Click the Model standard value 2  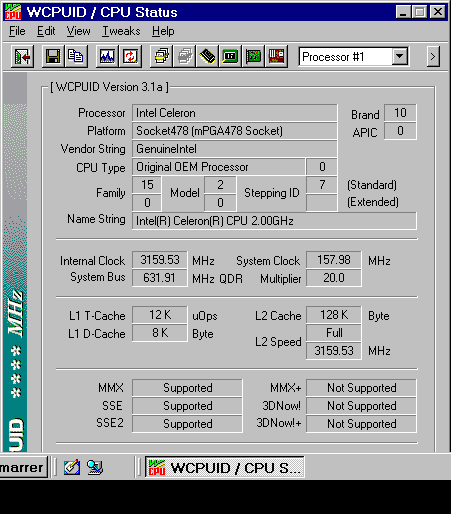220,185
